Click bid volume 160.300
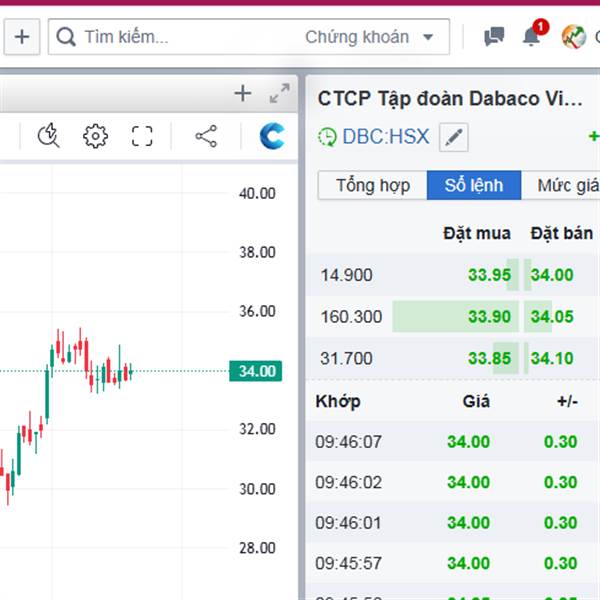 click(x=351, y=317)
